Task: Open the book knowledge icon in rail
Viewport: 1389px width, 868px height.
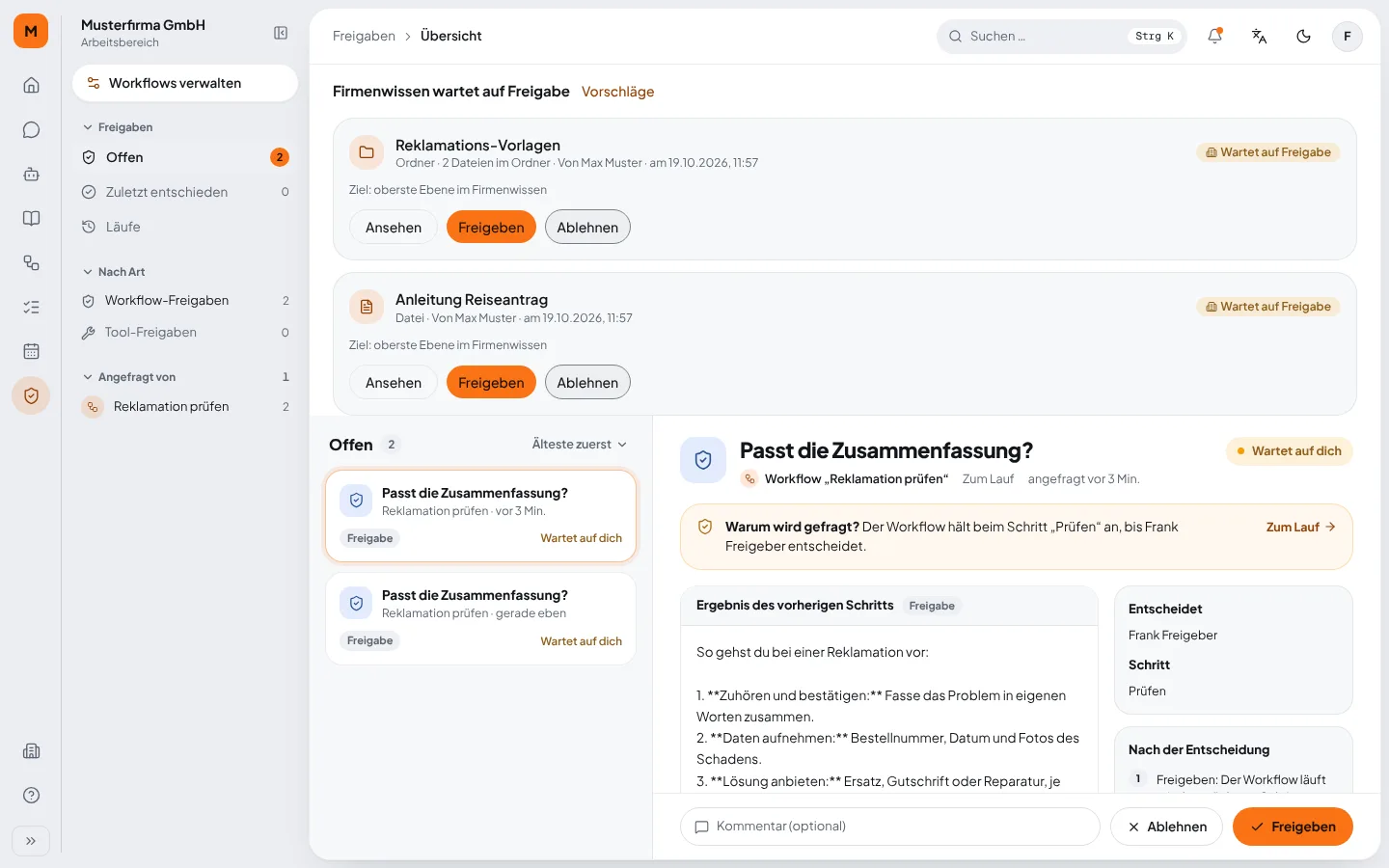Action: click(x=31, y=218)
